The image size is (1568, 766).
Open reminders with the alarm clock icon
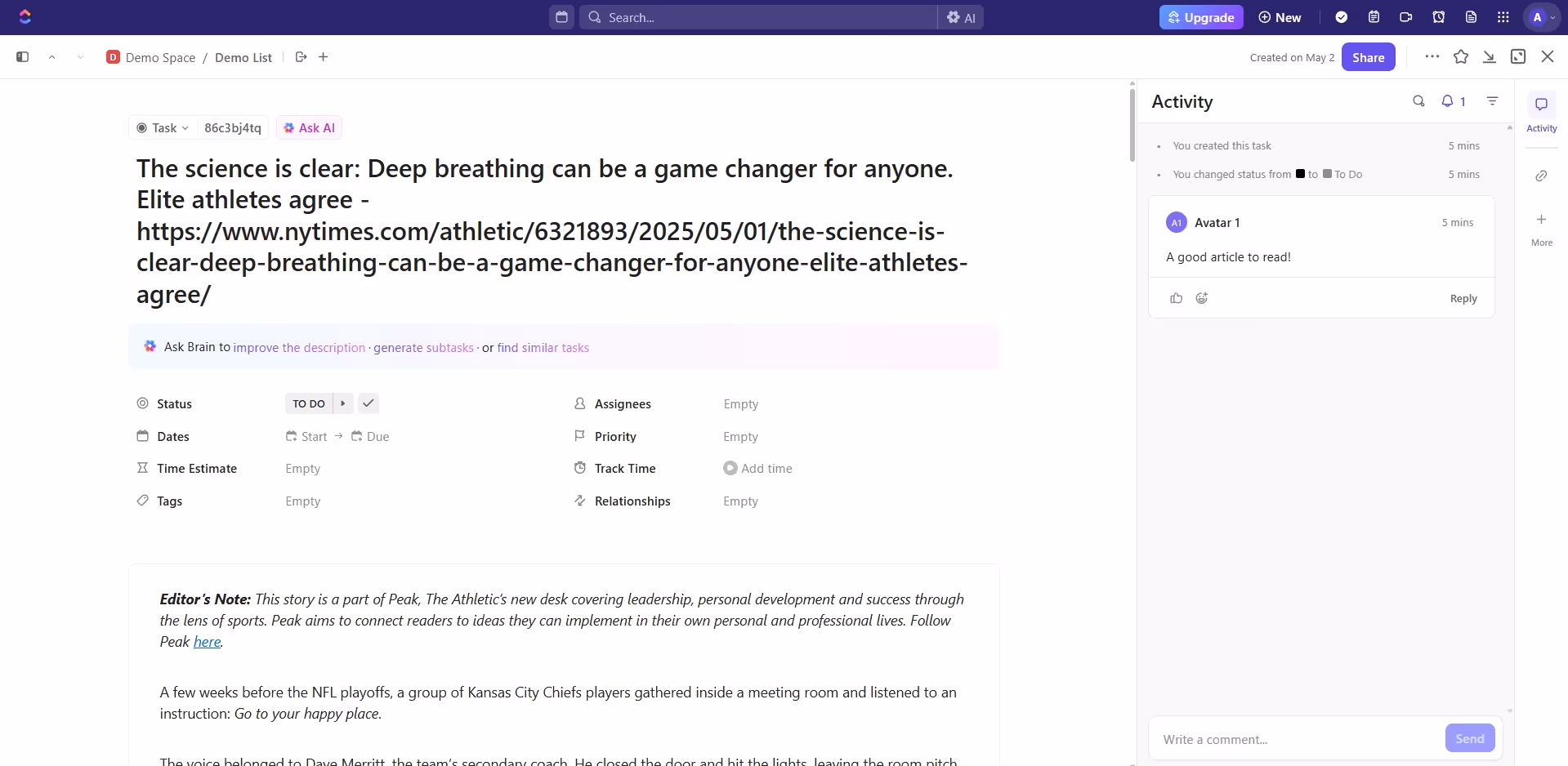(x=1438, y=16)
